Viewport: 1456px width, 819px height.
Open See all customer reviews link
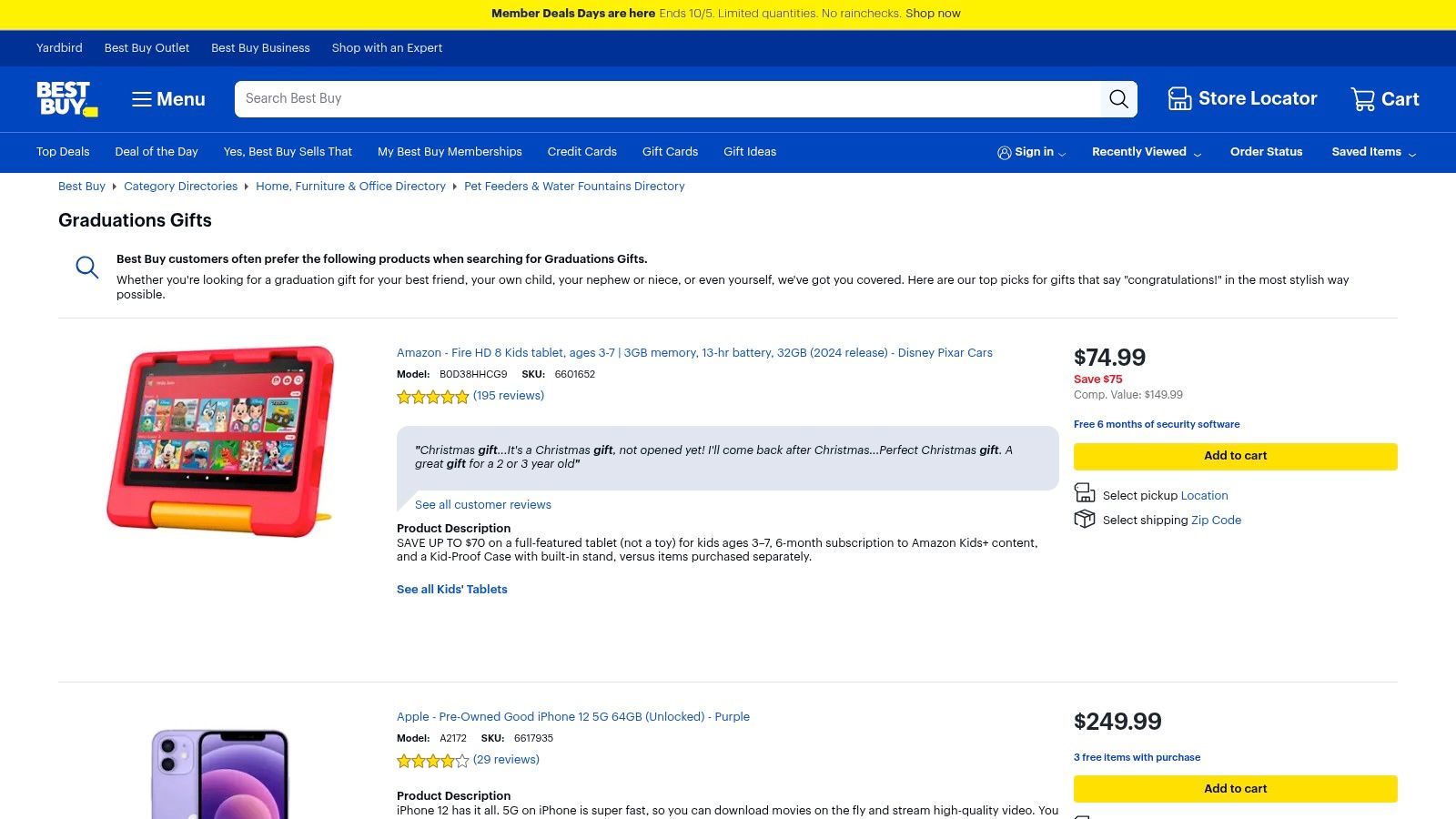pos(482,505)
